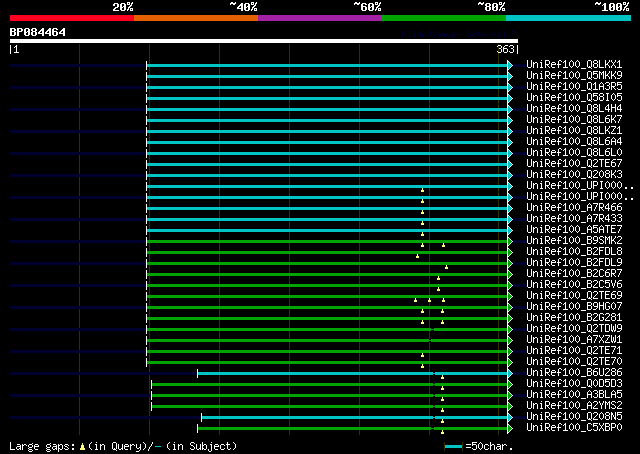
Task: Open hit UniRef100_Q5MKK9
Action: [x=574, y=75]
